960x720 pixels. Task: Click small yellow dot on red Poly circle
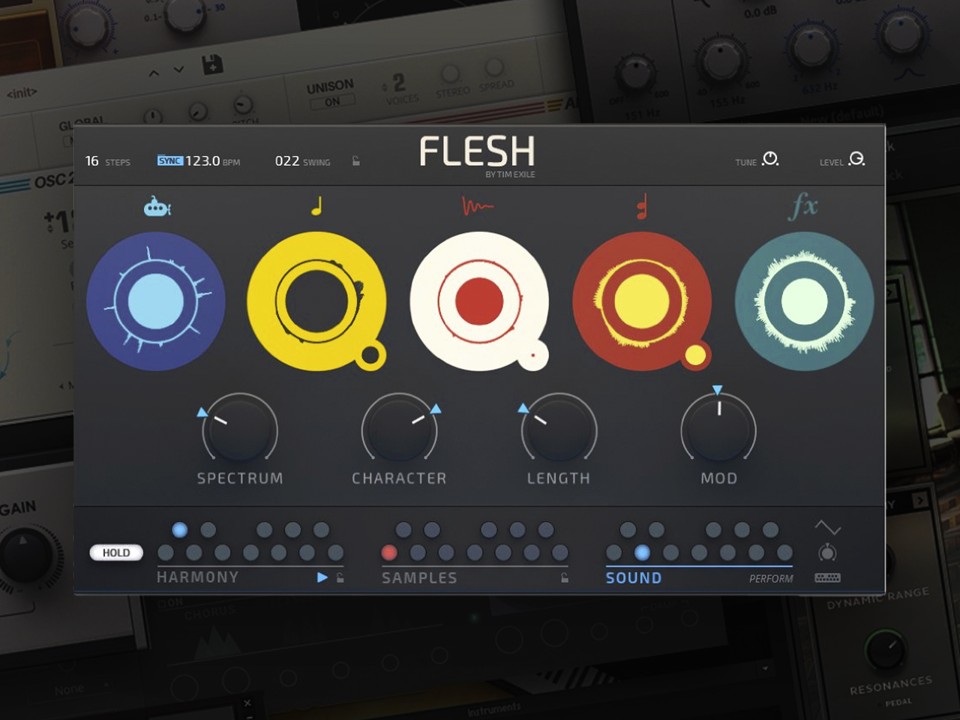(x=696, y=356)
